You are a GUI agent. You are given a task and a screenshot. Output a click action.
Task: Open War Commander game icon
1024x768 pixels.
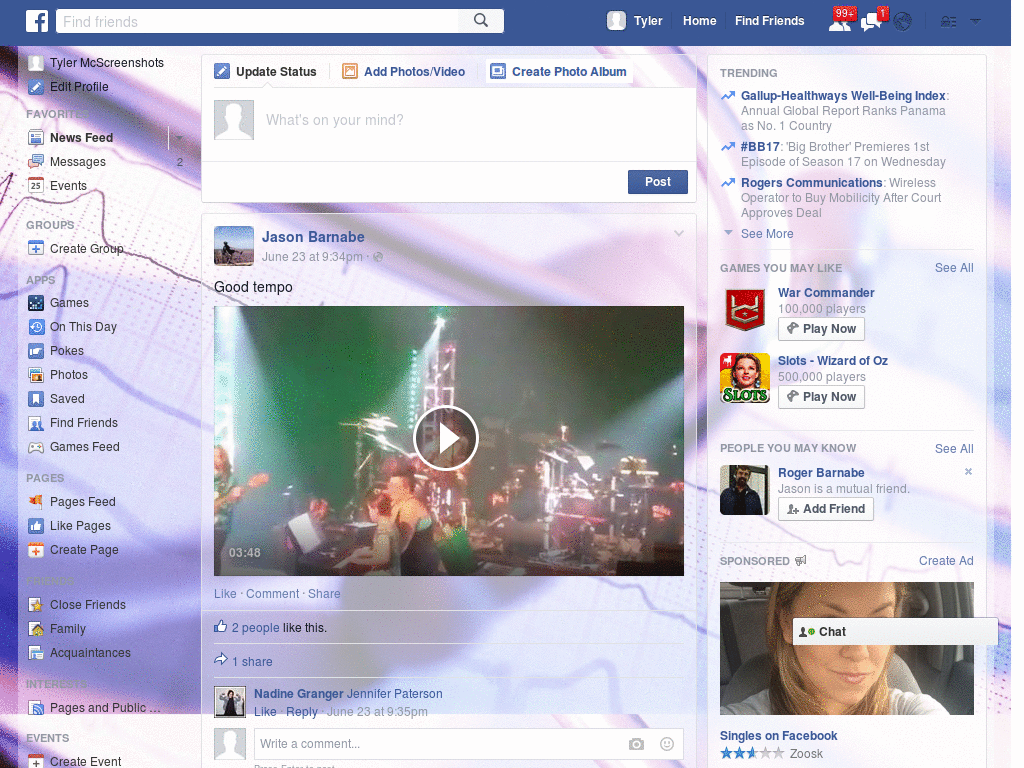coord(744,310)
